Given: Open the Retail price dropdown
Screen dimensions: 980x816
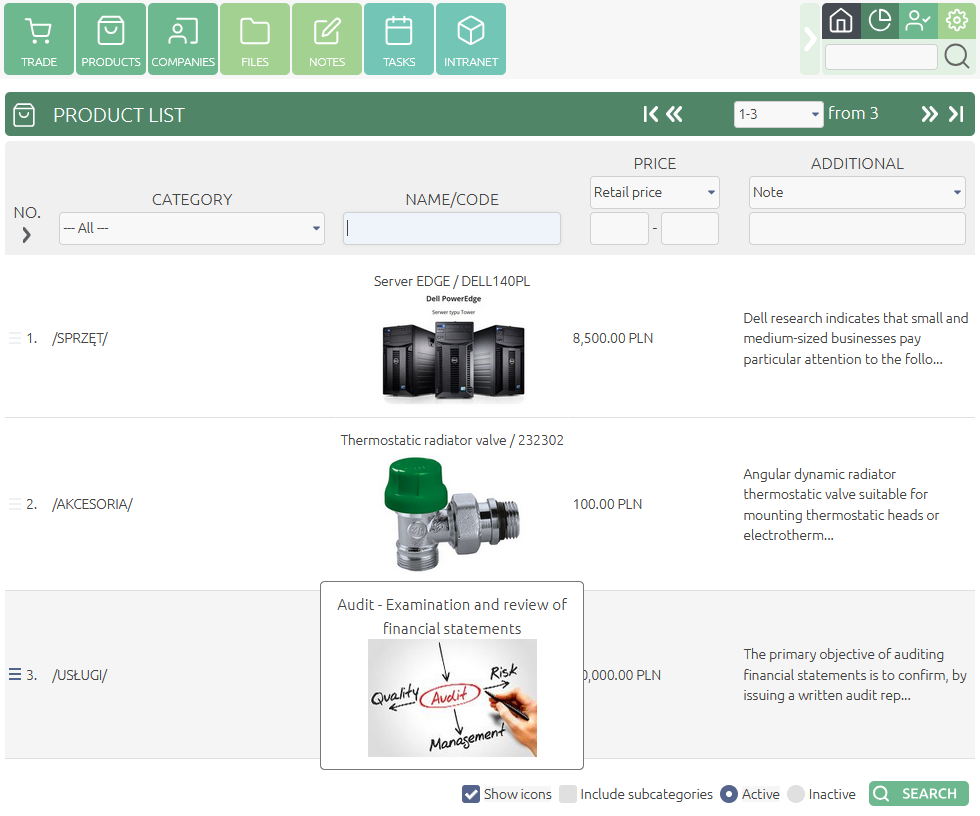Looking at the screenshot, I should pyautogui.click(x=655, y=192).
